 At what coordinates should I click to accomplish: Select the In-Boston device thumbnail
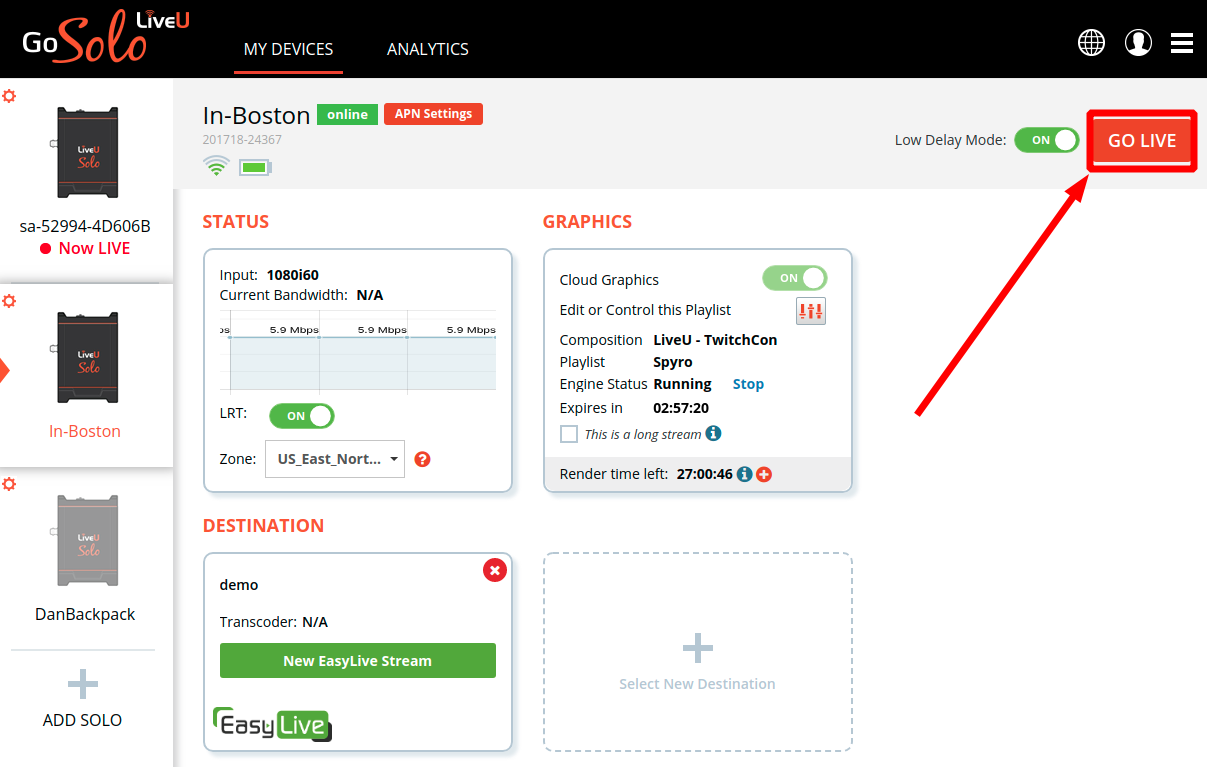(84, 358)
